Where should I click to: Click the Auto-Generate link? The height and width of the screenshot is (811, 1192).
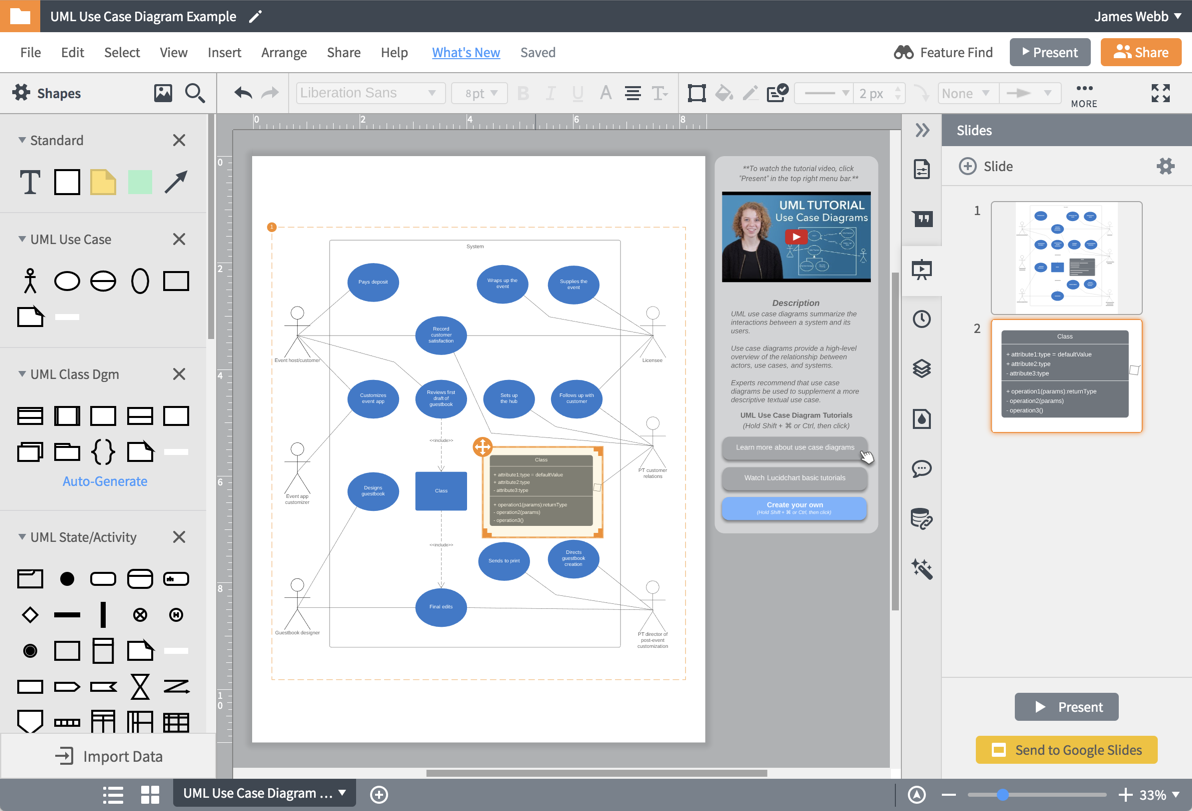tap(105, 481)
